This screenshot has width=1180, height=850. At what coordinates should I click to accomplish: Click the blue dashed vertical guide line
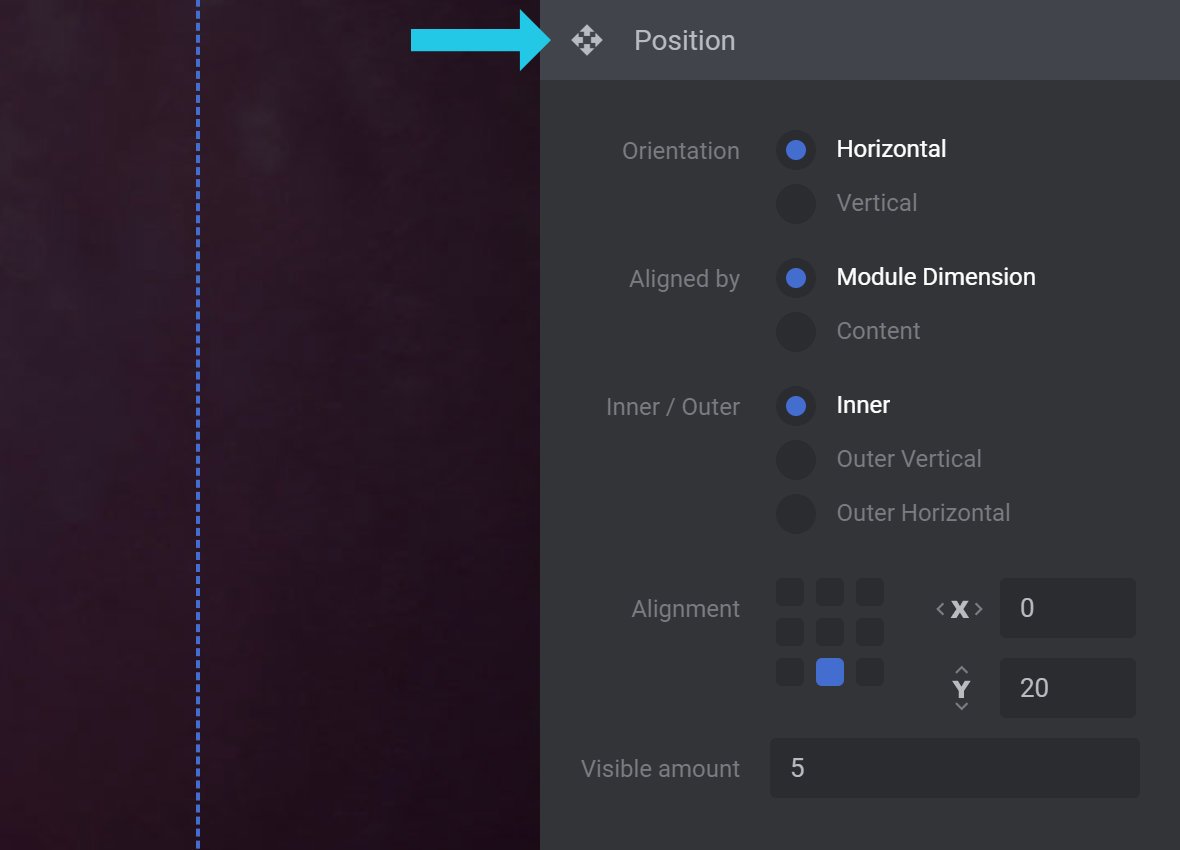[x=198, y=425]
